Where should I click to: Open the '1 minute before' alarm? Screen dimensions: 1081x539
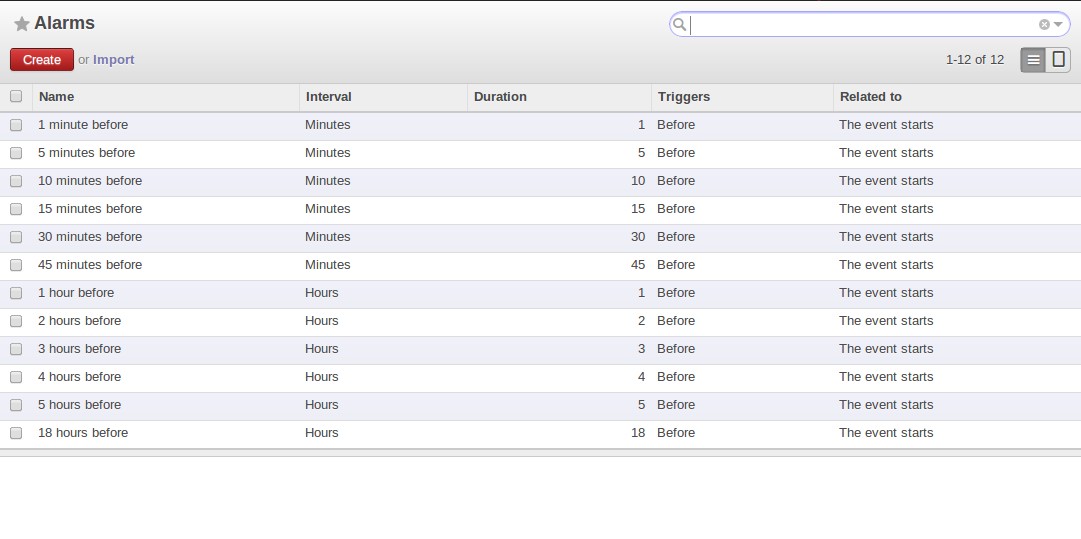[83, 125]
